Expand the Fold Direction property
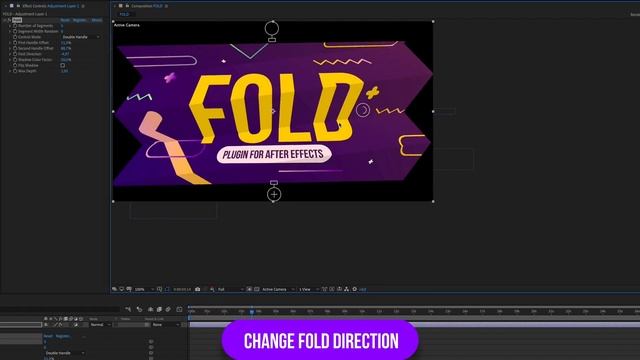Viewport: 640px width, 360px height. click(x=10, y=54)
